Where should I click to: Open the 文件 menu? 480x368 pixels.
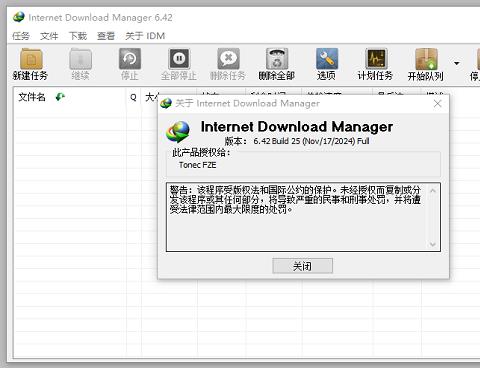49,36
